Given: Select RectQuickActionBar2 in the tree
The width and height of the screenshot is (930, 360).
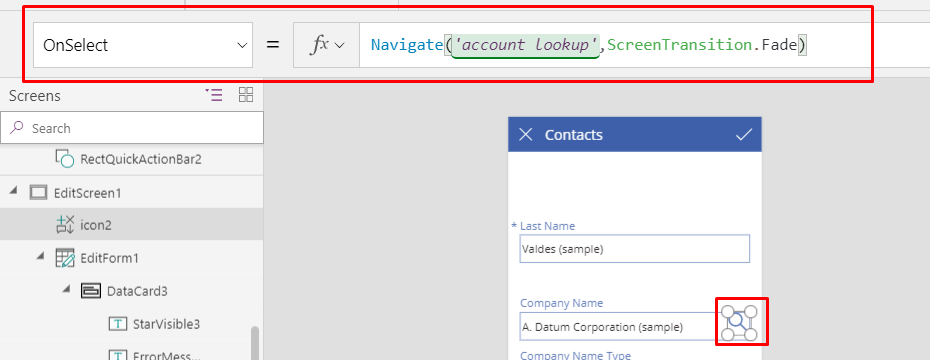Looking at the screenshot, I should 141,159.
